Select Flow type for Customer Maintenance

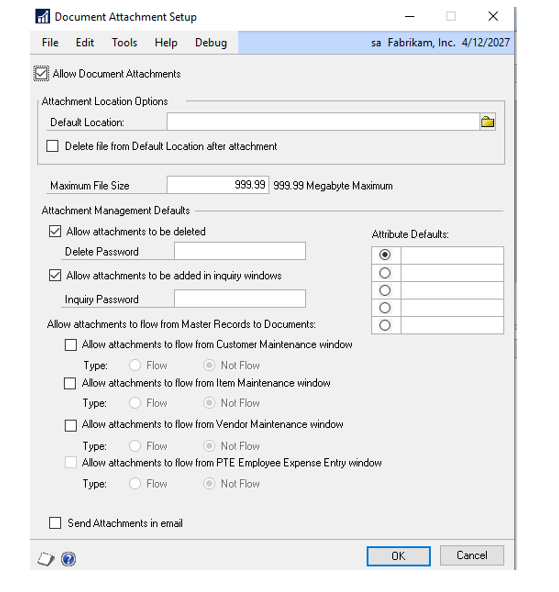click(135, 365)
